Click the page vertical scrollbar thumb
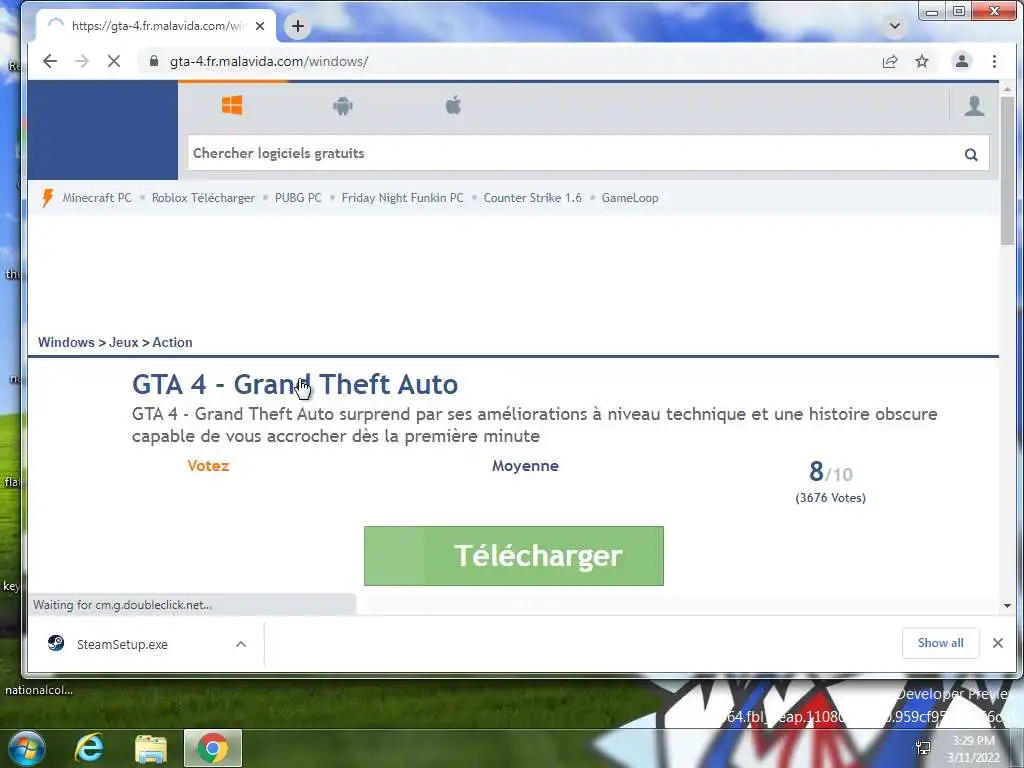1024x768 pixels. coord(1007,171)
